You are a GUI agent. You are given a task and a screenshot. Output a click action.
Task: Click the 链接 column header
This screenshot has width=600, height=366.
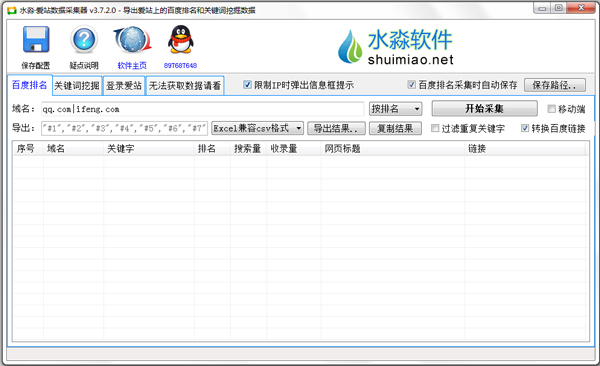point(525,149)
